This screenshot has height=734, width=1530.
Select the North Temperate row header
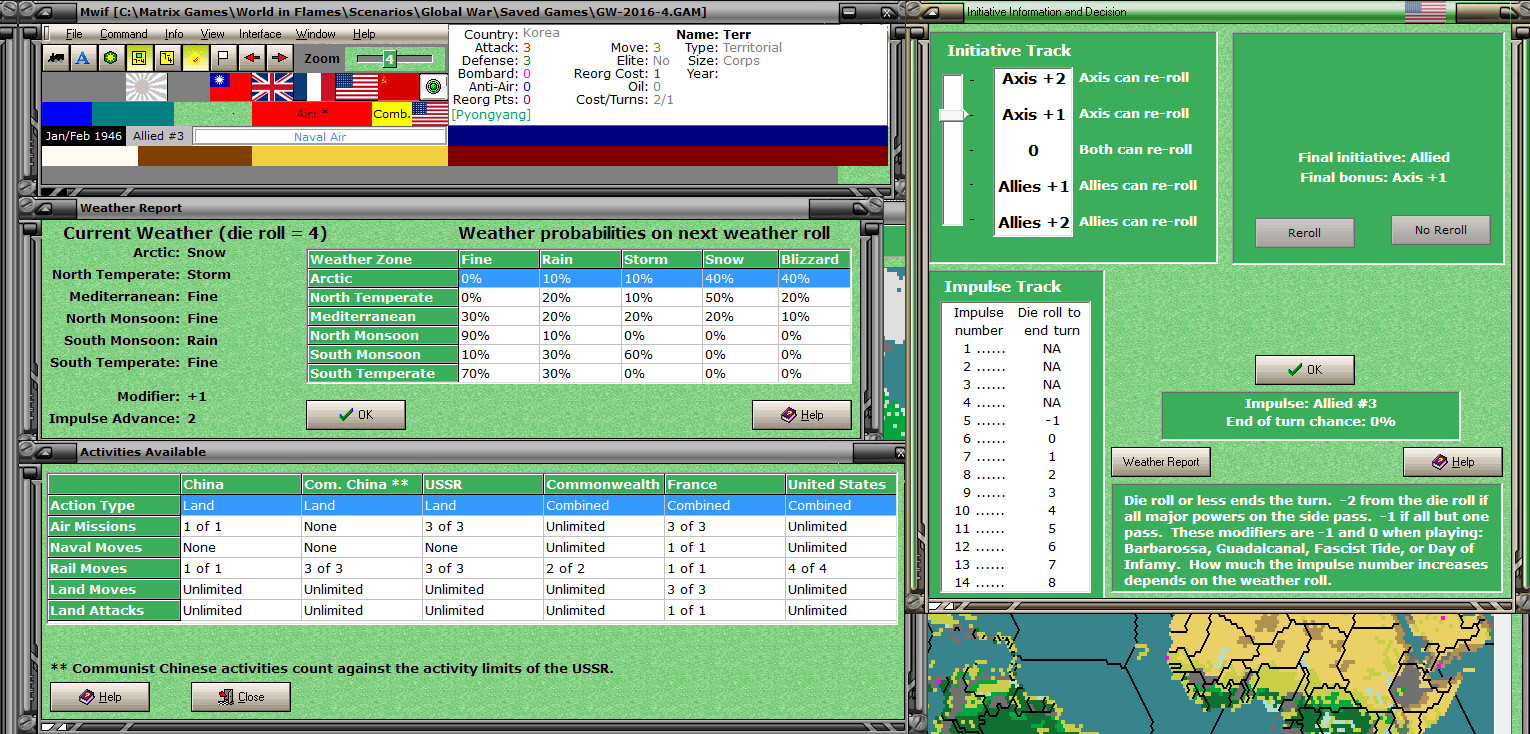pyautogui.click(x=383, y=298)
